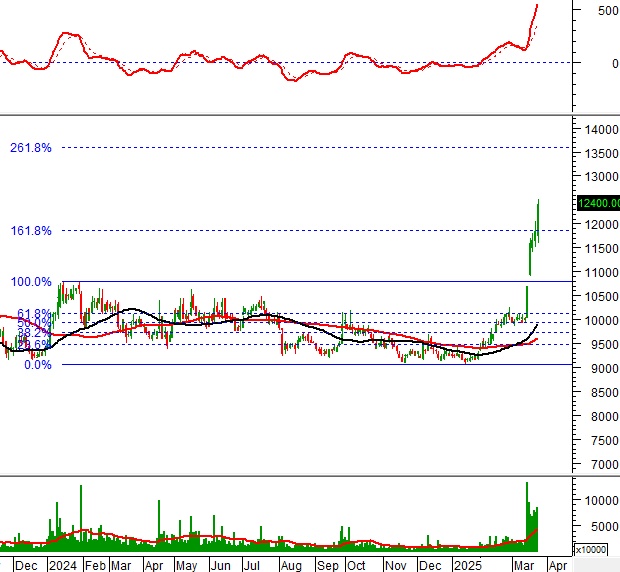Click the x10000 volume scale label

tap(590, 550)
